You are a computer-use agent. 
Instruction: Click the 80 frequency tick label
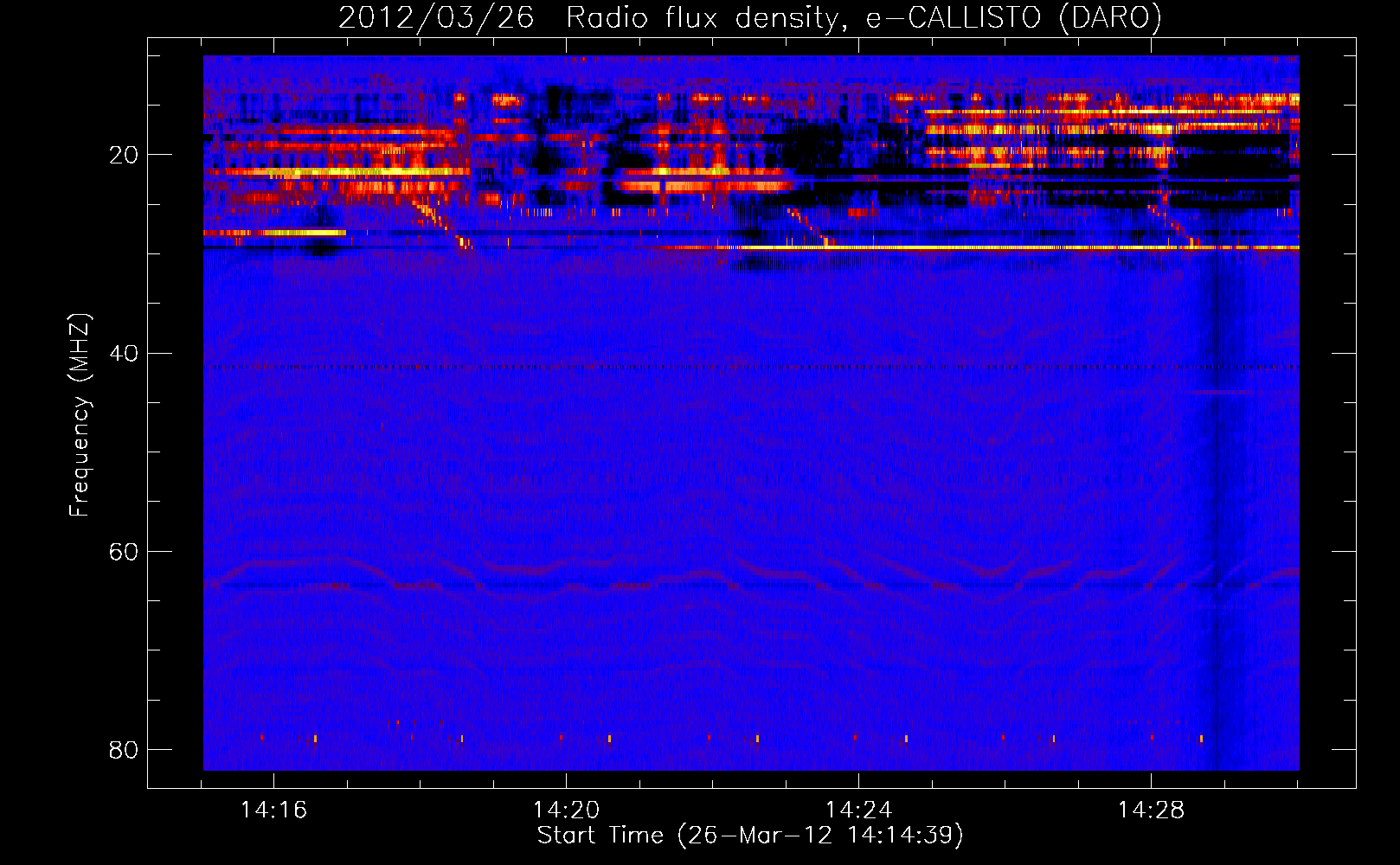click(x=124, y=750)
